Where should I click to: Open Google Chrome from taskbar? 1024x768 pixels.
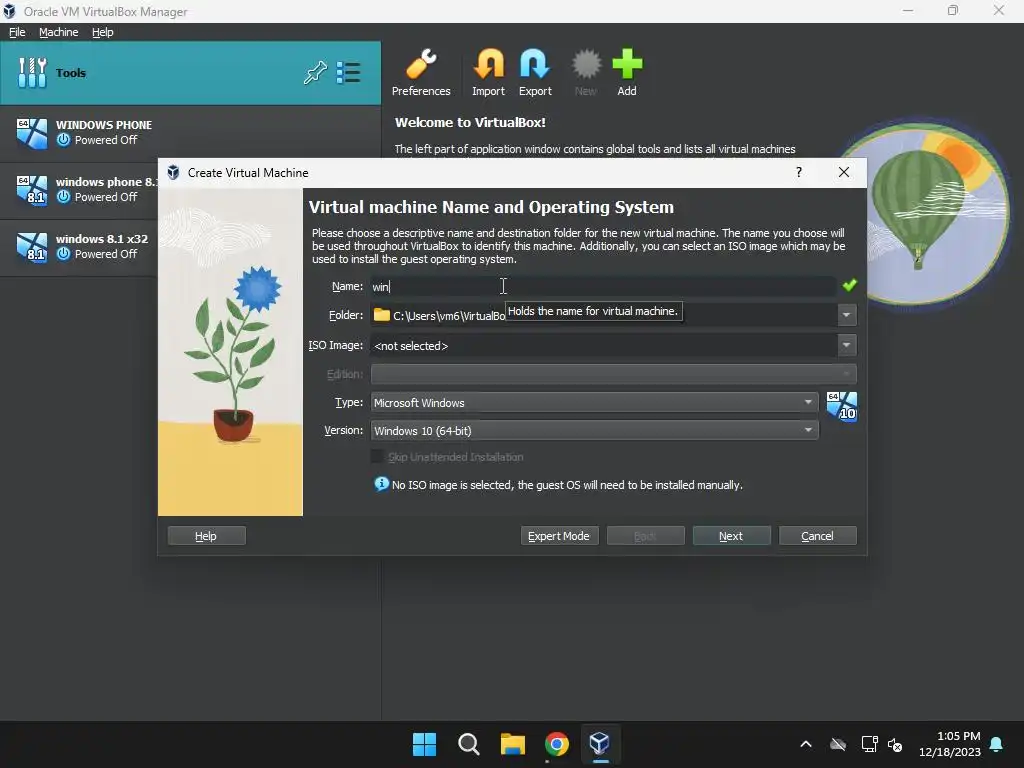556,744
